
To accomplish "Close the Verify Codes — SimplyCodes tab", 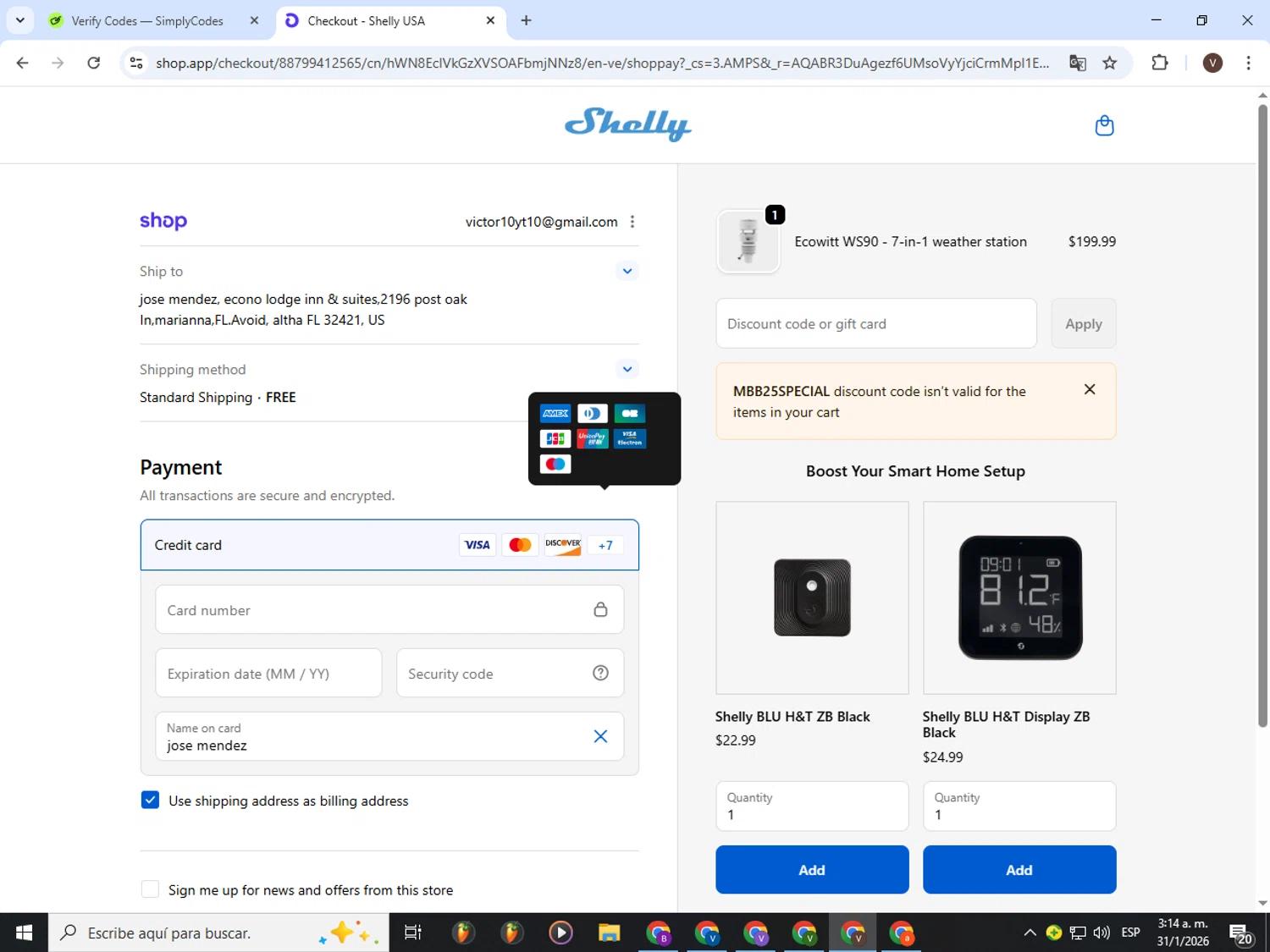I will tap(254, 20).
